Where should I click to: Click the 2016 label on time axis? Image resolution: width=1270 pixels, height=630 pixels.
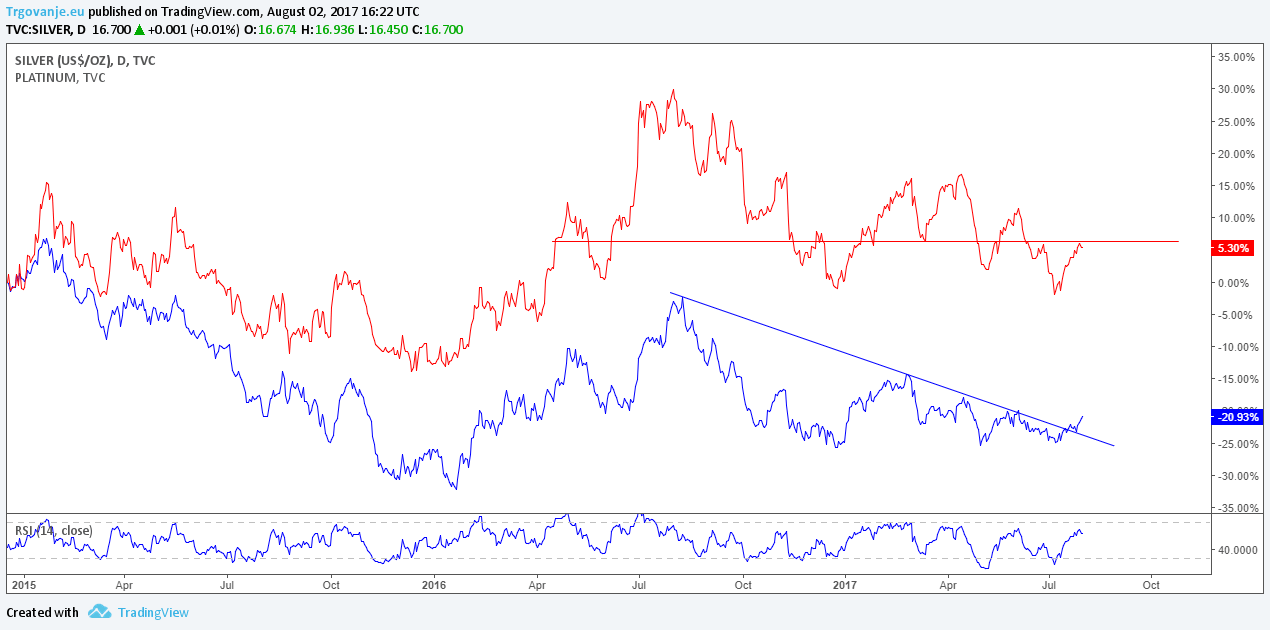click(x=434, y=584)
